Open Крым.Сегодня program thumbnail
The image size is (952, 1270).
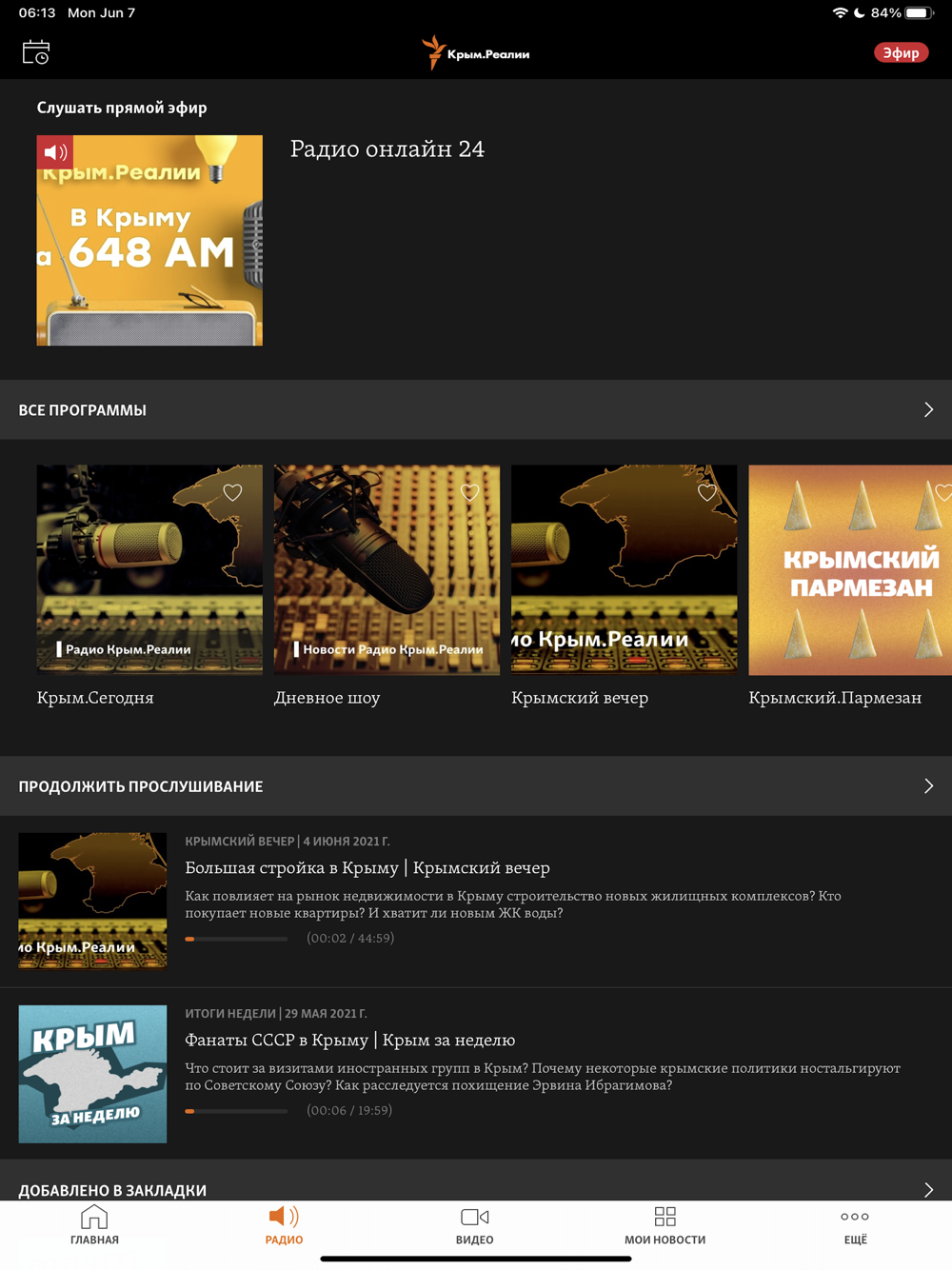tap(149, 569)
